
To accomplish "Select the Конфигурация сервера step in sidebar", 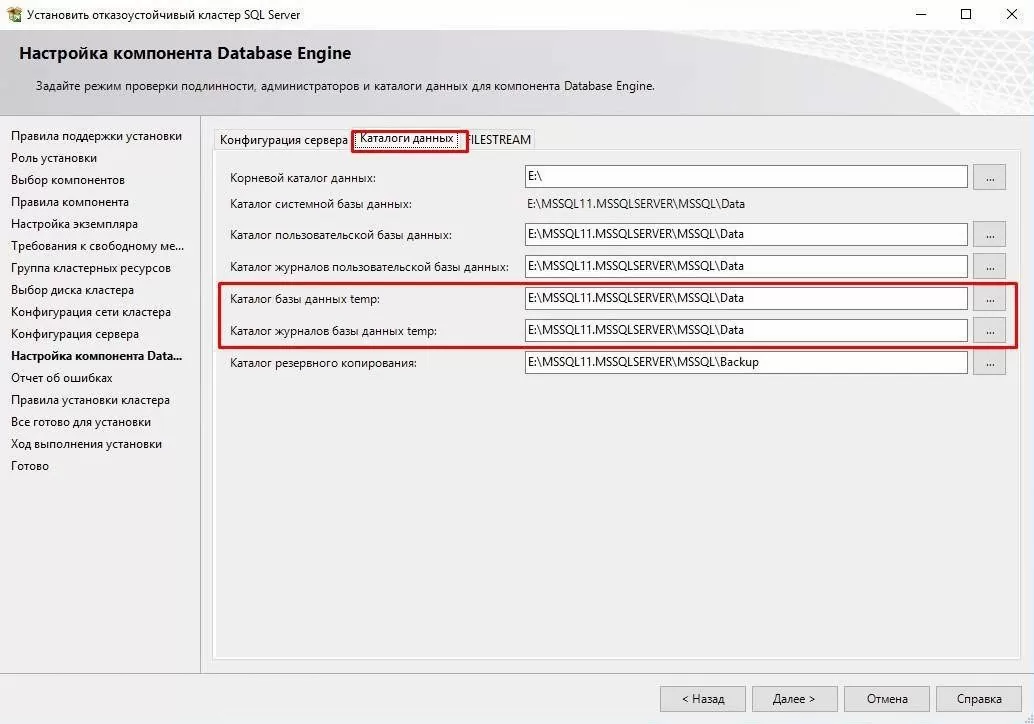I will (75, 334).
